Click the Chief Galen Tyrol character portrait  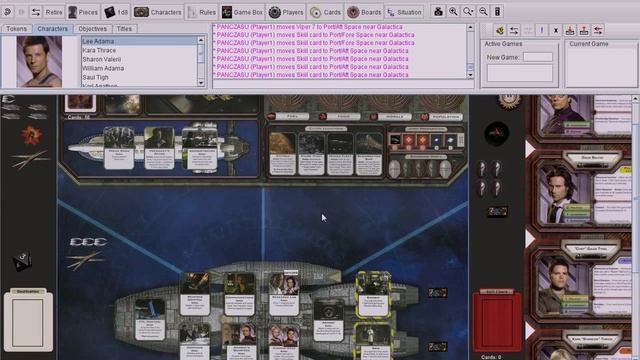(x=562, y=285)
